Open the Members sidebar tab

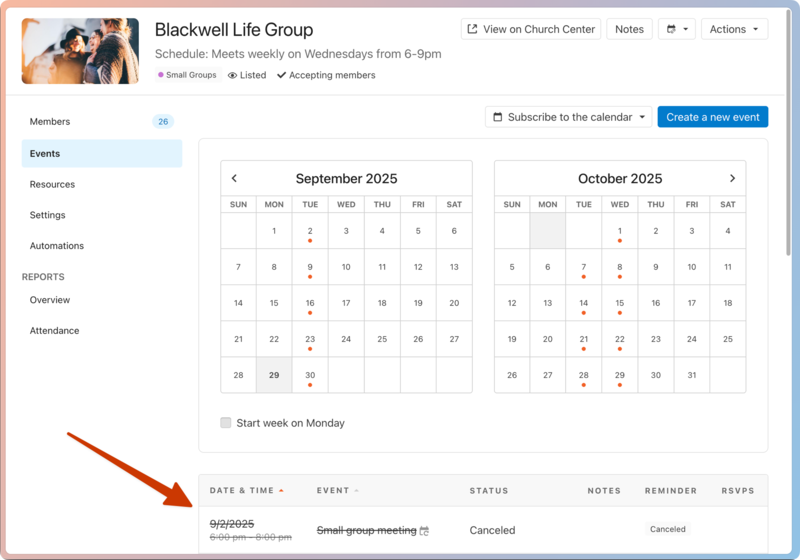[50, 122]
